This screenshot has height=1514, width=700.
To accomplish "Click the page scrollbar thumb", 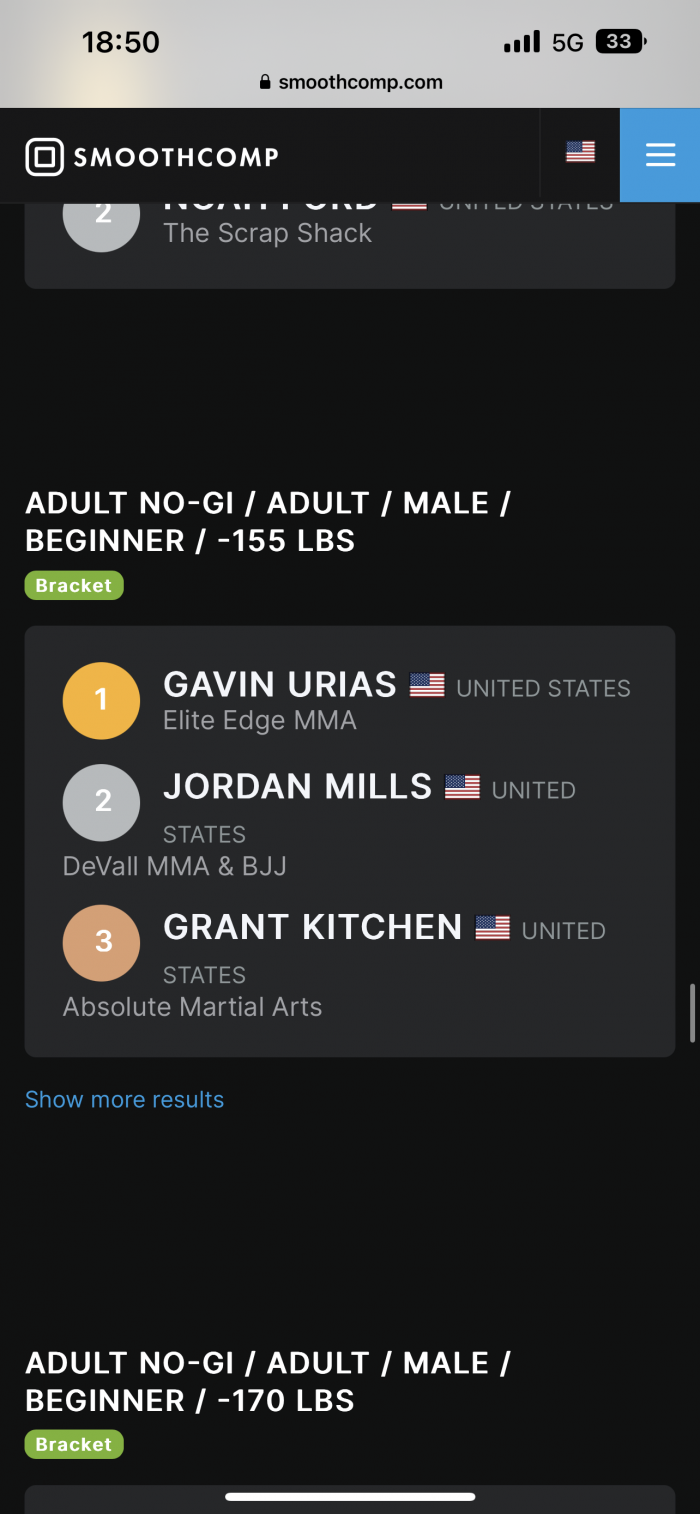I will coord(692,1012).
